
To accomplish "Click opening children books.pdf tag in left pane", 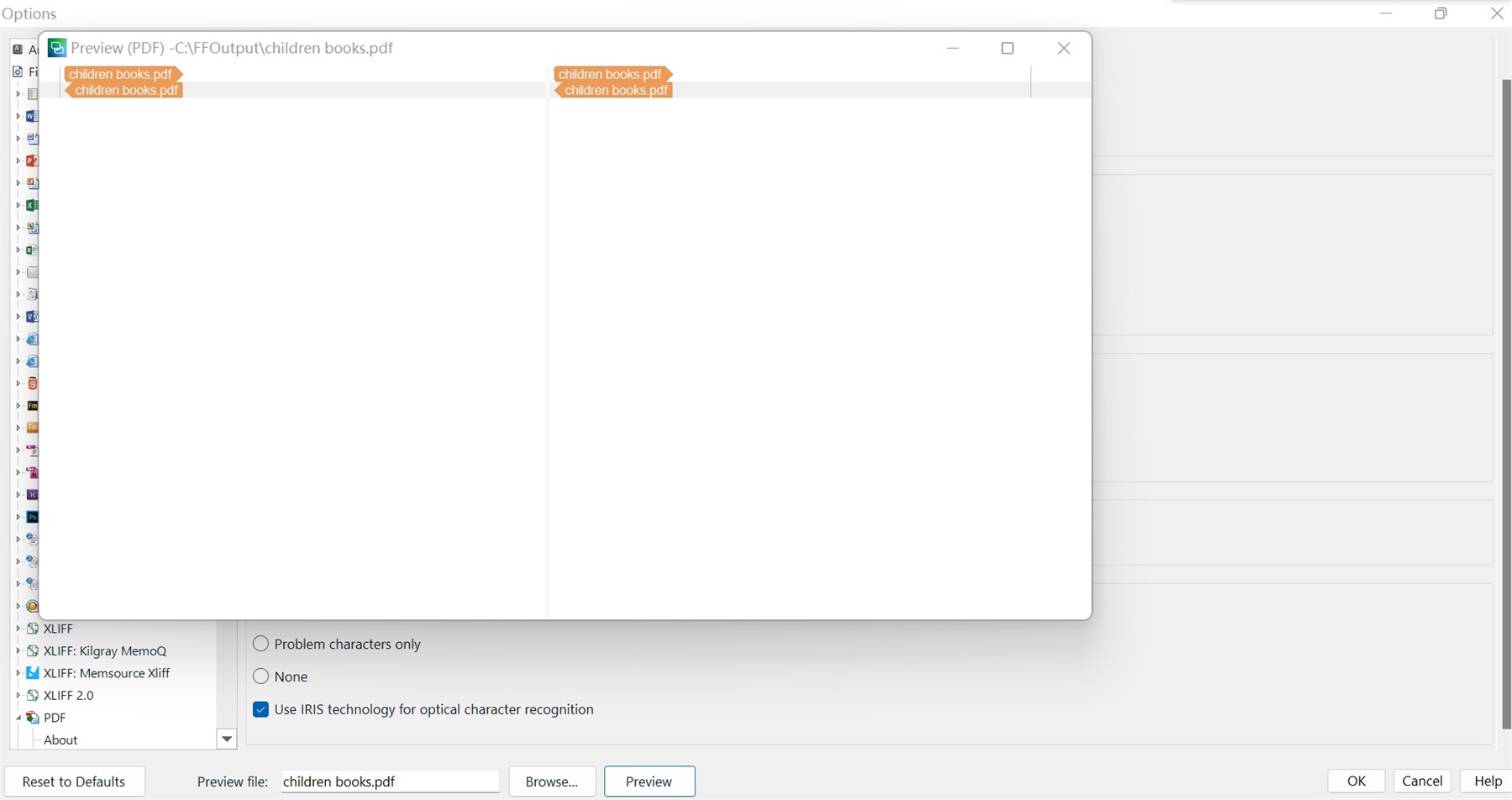I will (x=123, y=74).
